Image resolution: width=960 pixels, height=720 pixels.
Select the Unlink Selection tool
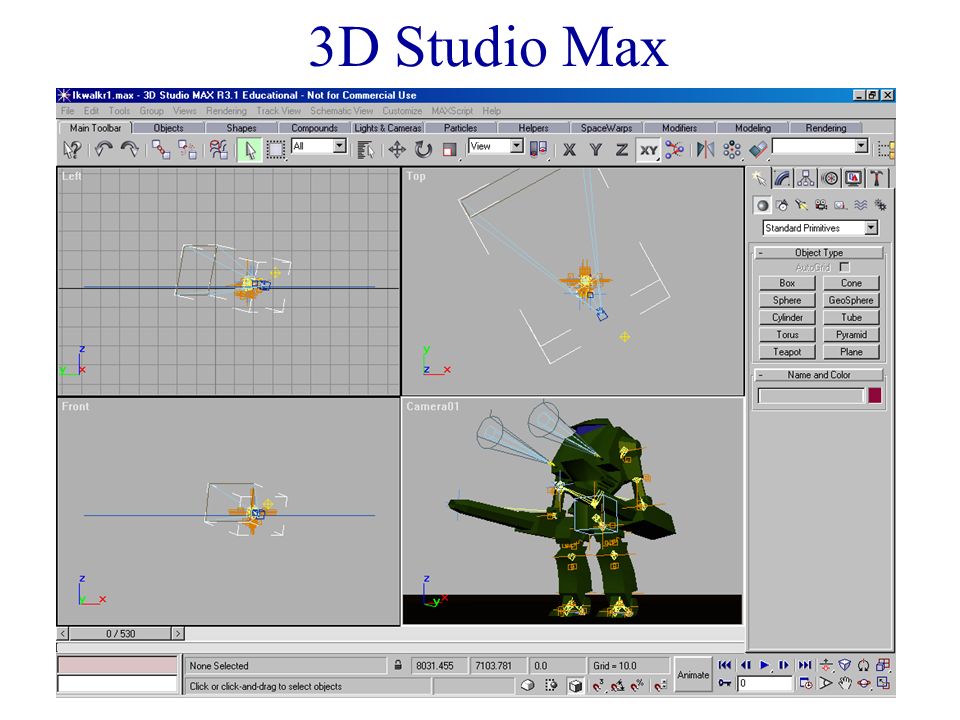[187, 149]
